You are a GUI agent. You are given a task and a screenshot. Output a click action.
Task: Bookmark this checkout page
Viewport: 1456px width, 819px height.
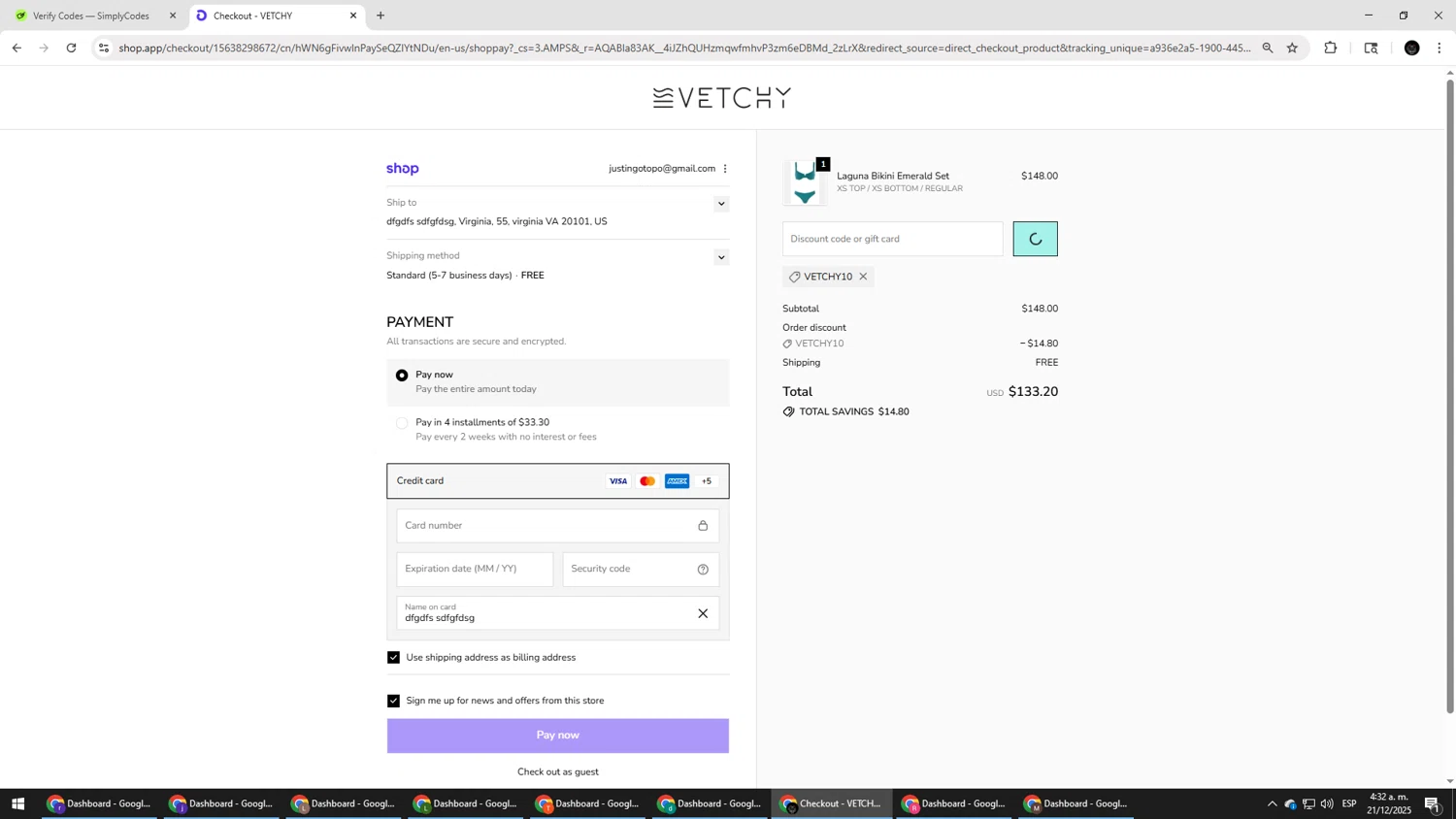click(x=1293, y=48)
